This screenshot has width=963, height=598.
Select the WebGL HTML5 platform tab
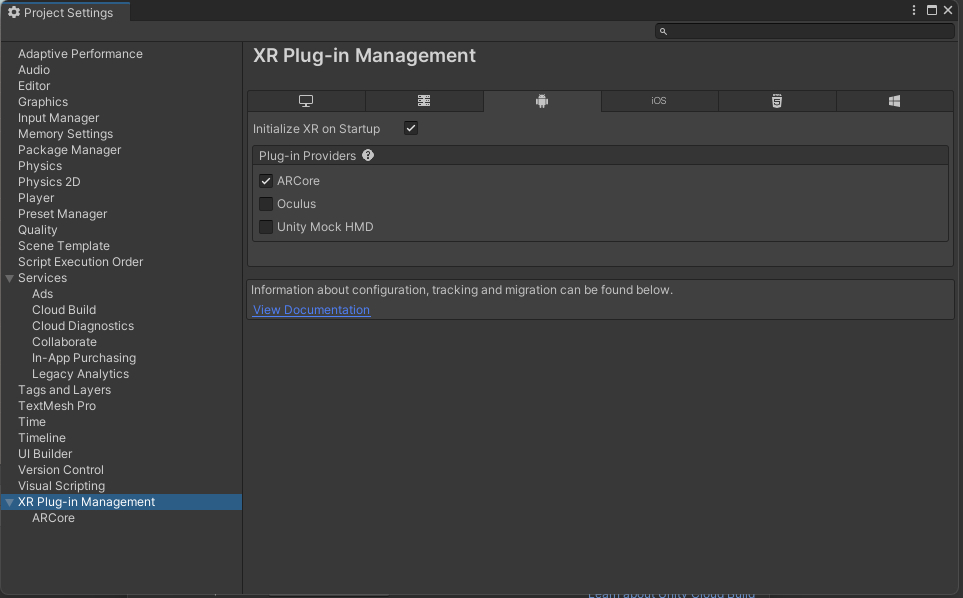point(777,101)
